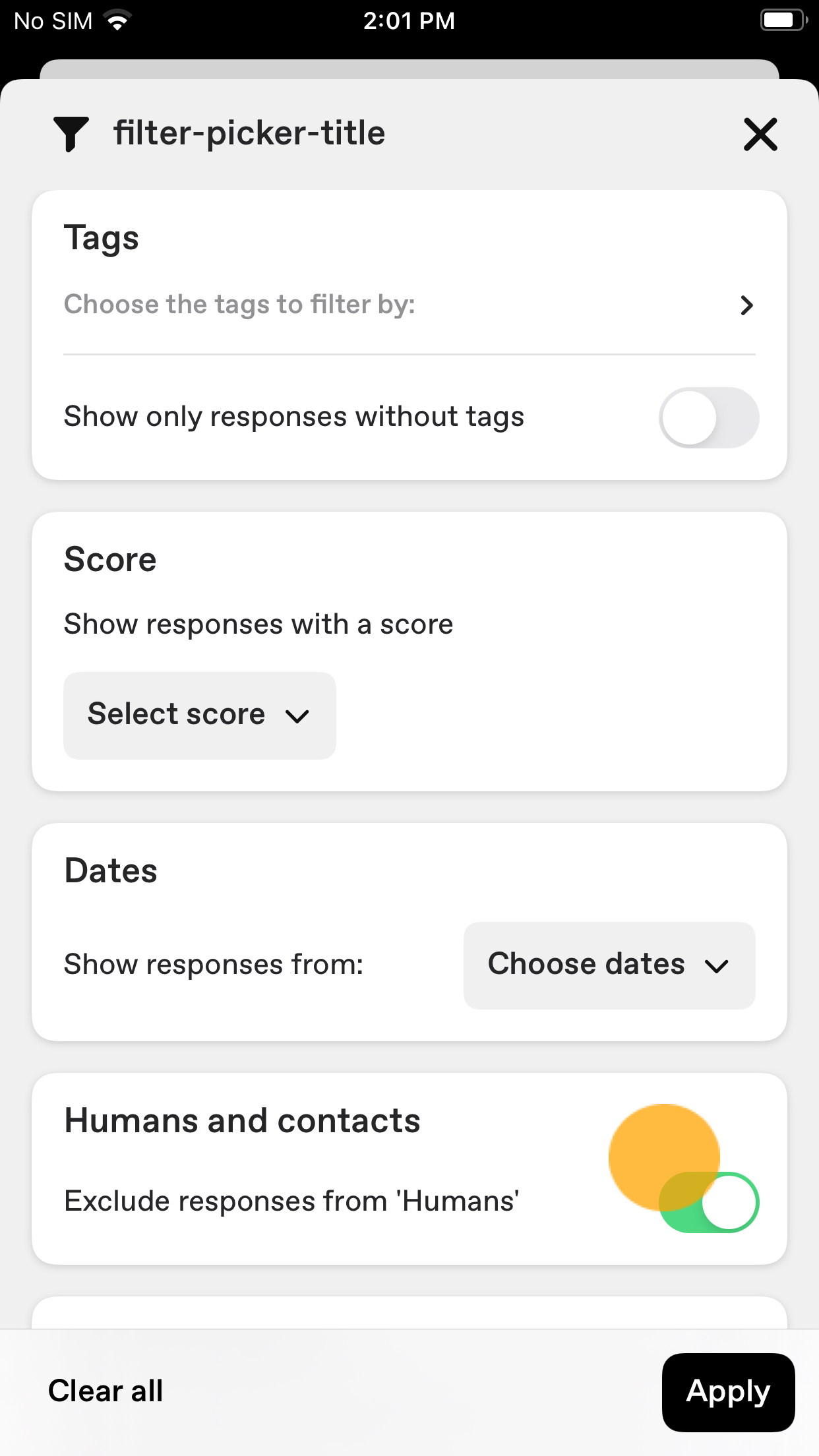Open tag chooser via right chevron

(x=746, y=305)
